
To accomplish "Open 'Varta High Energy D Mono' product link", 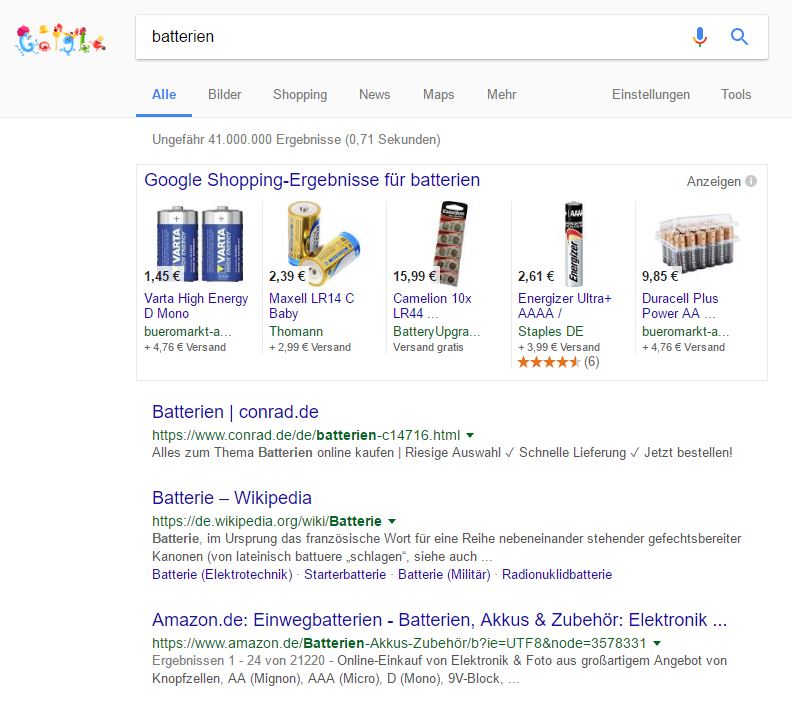I will point(196,306).
